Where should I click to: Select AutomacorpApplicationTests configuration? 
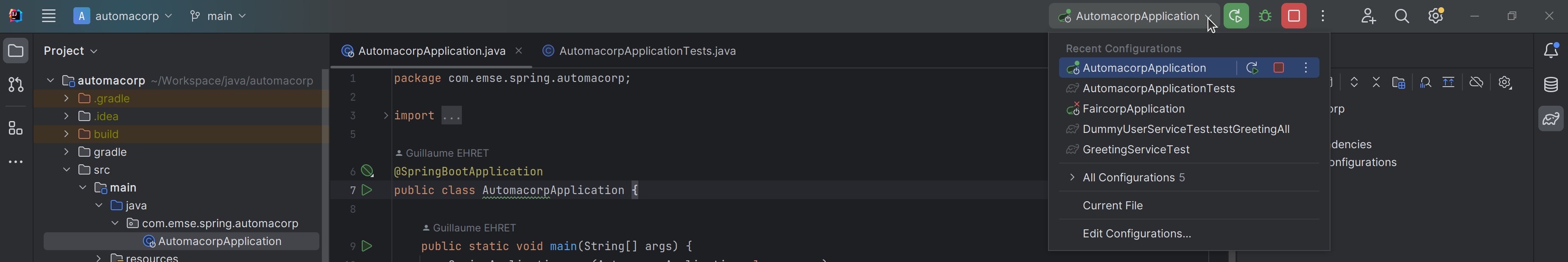click(1189, 88)
